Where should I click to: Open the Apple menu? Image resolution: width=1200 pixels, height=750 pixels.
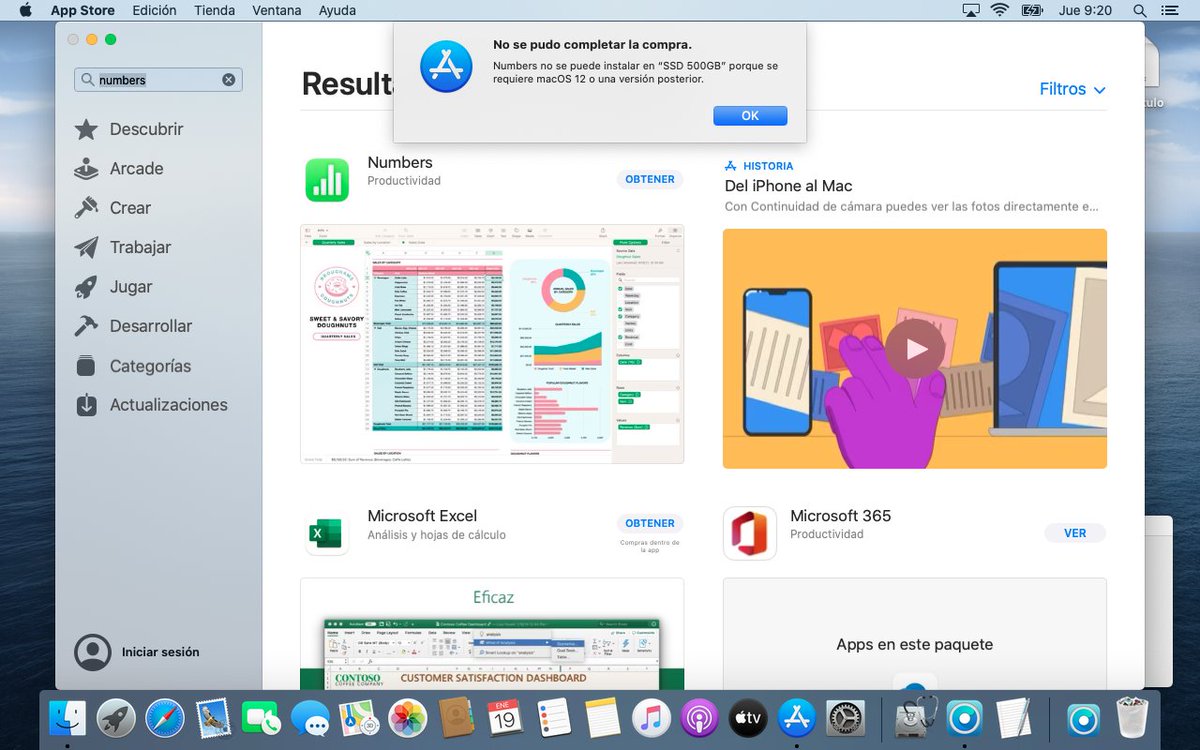tap(25, 10)
